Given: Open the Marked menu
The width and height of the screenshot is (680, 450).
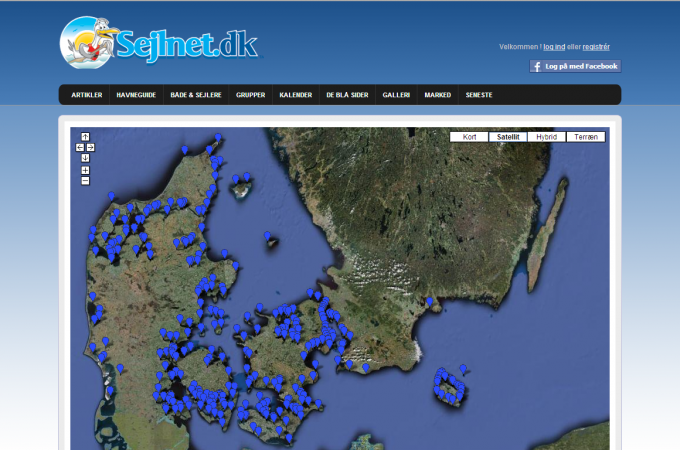Looking at the screenshot, I should [x=438, y=95].
